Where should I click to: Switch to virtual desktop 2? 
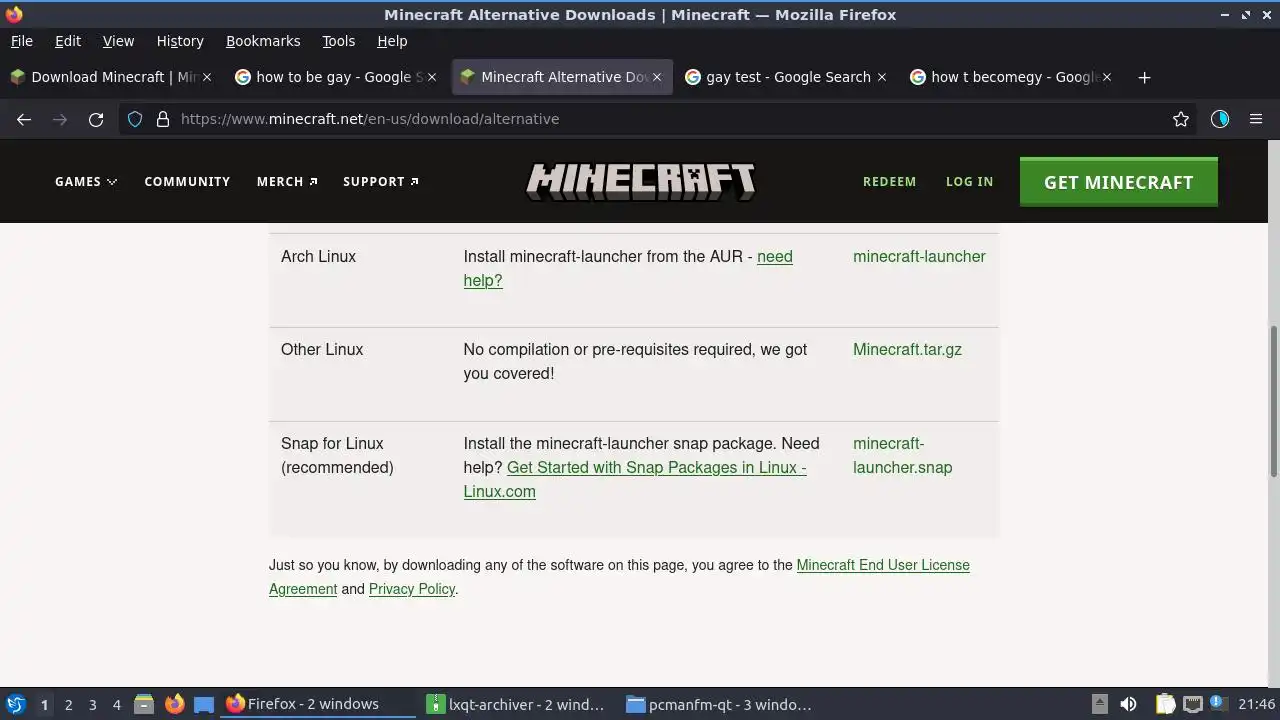[x=68, y=705]
